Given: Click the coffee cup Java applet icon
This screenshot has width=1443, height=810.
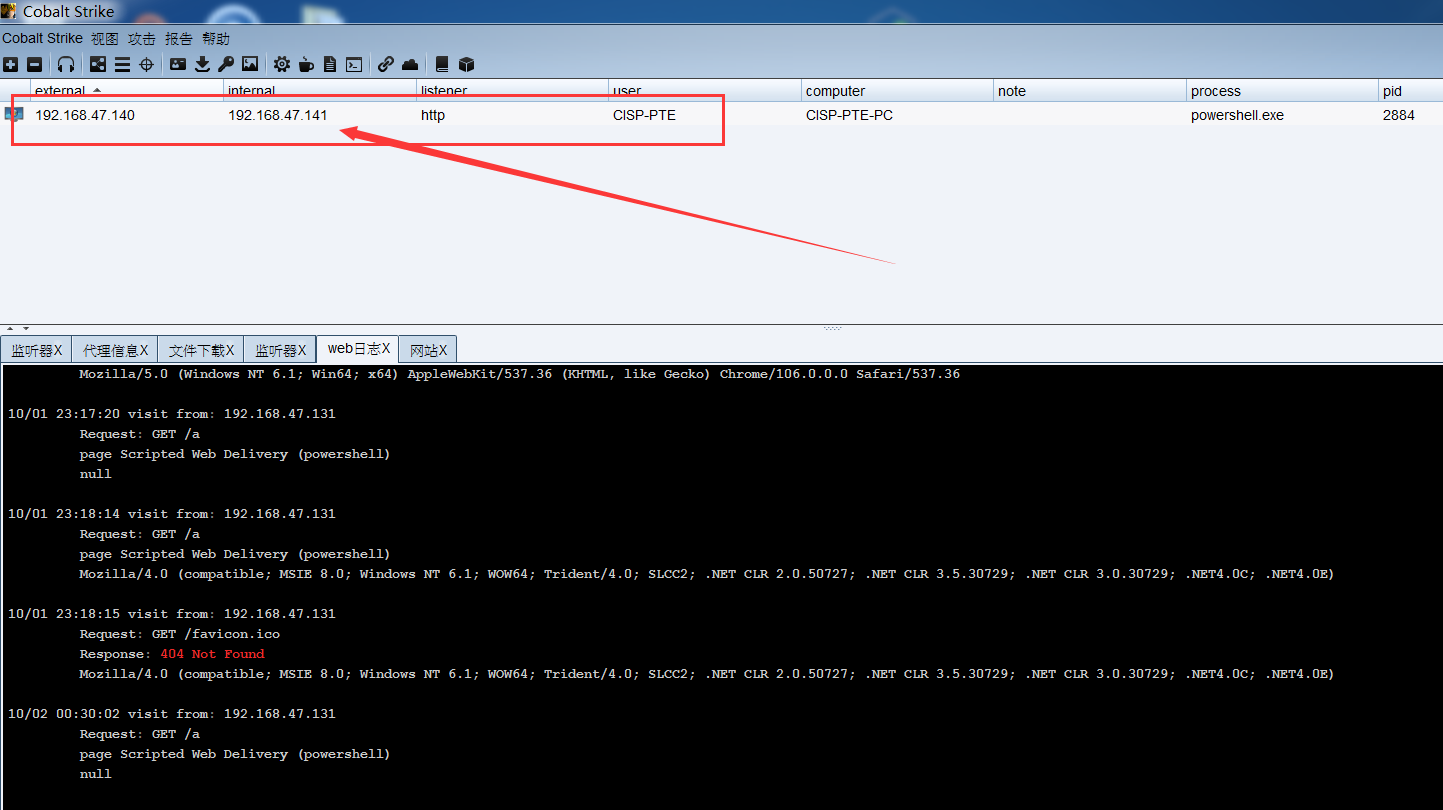Looking at the screenshot, I should pyautogui.click(x=306, y=64).
